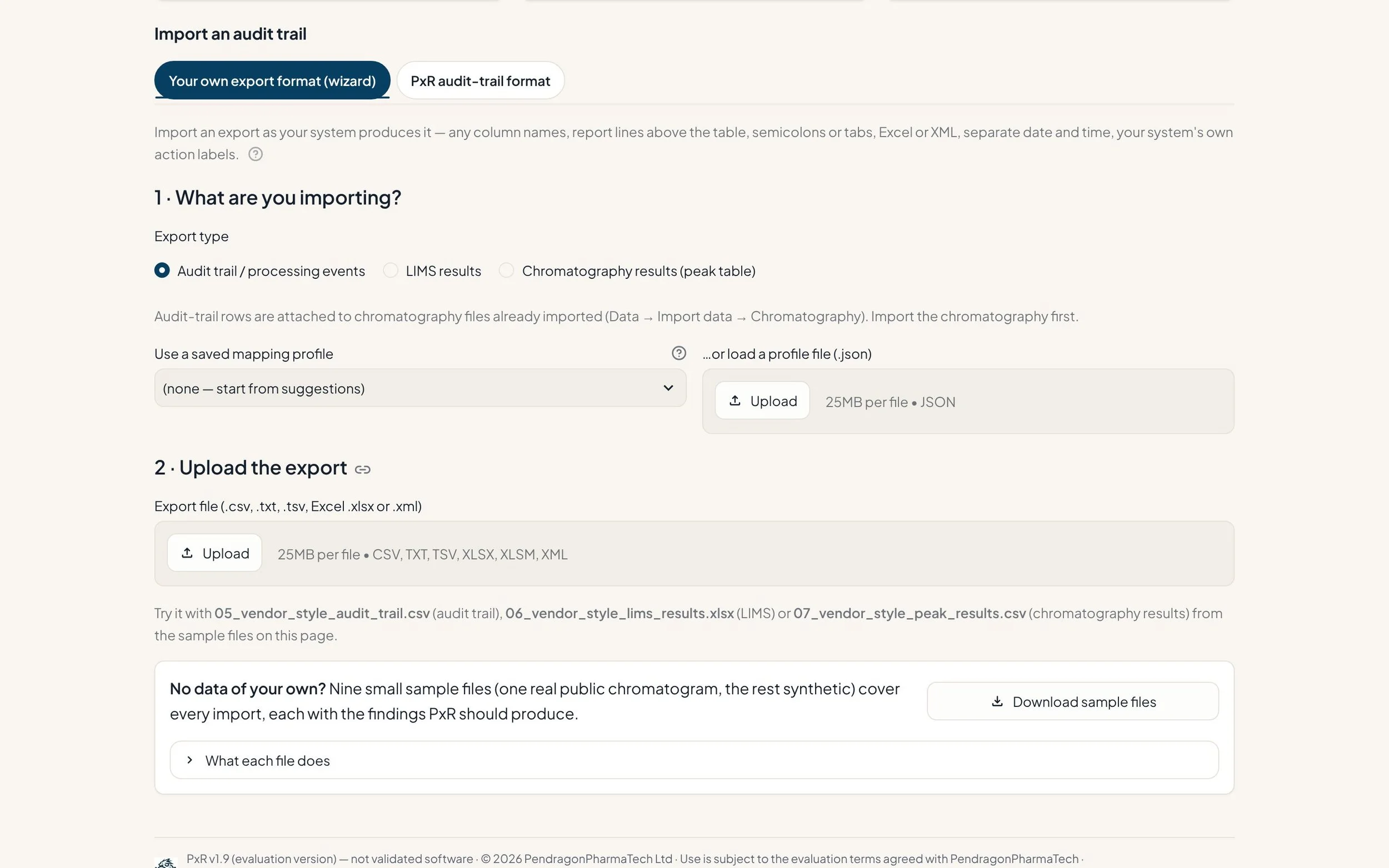Viewport: 1389px width, 868px height.
Task: Click the footer logo beside PxR v1.9
Action: [166, 862]
